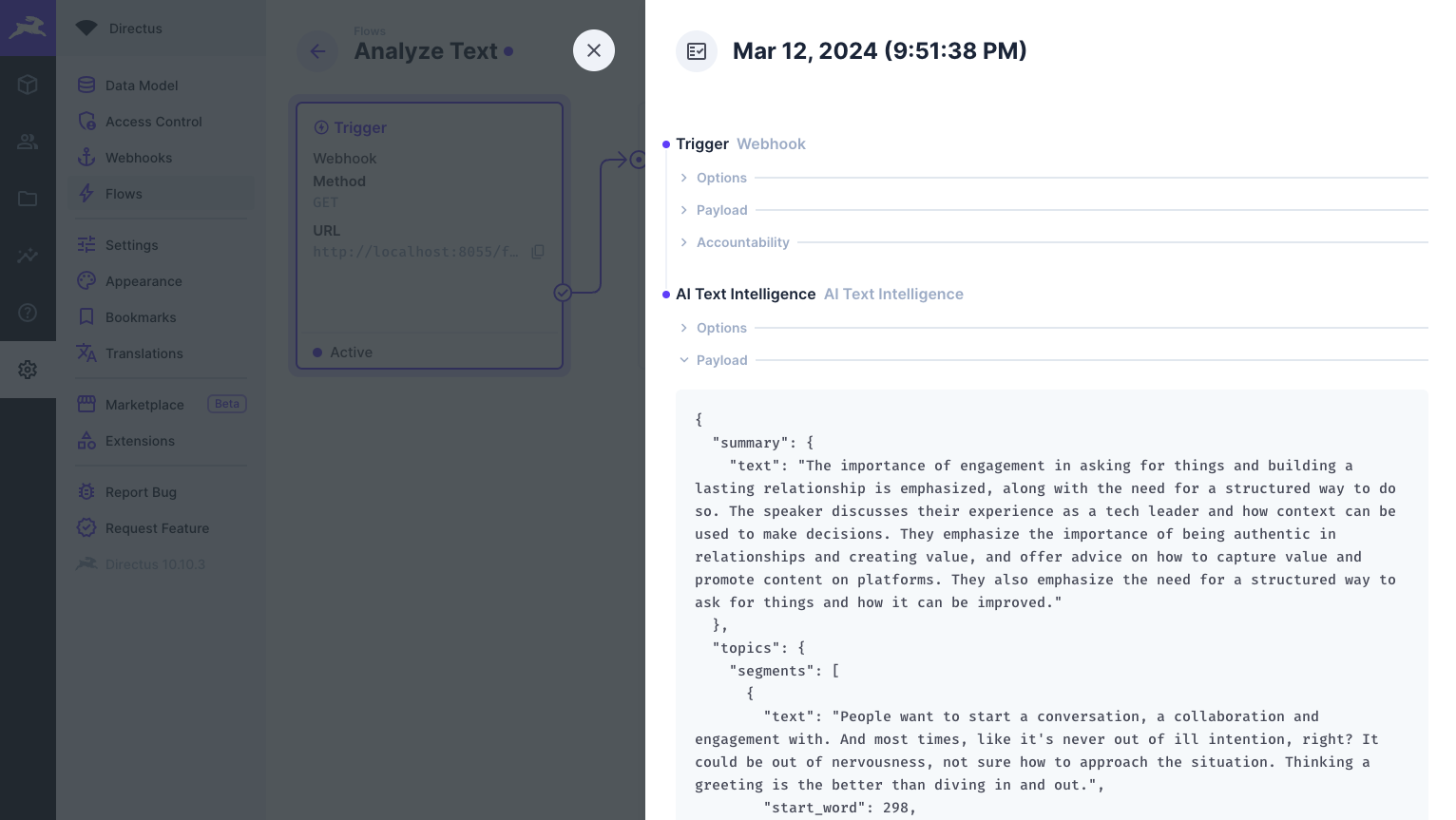Open the File Library folder icon

tap(28, 199)
